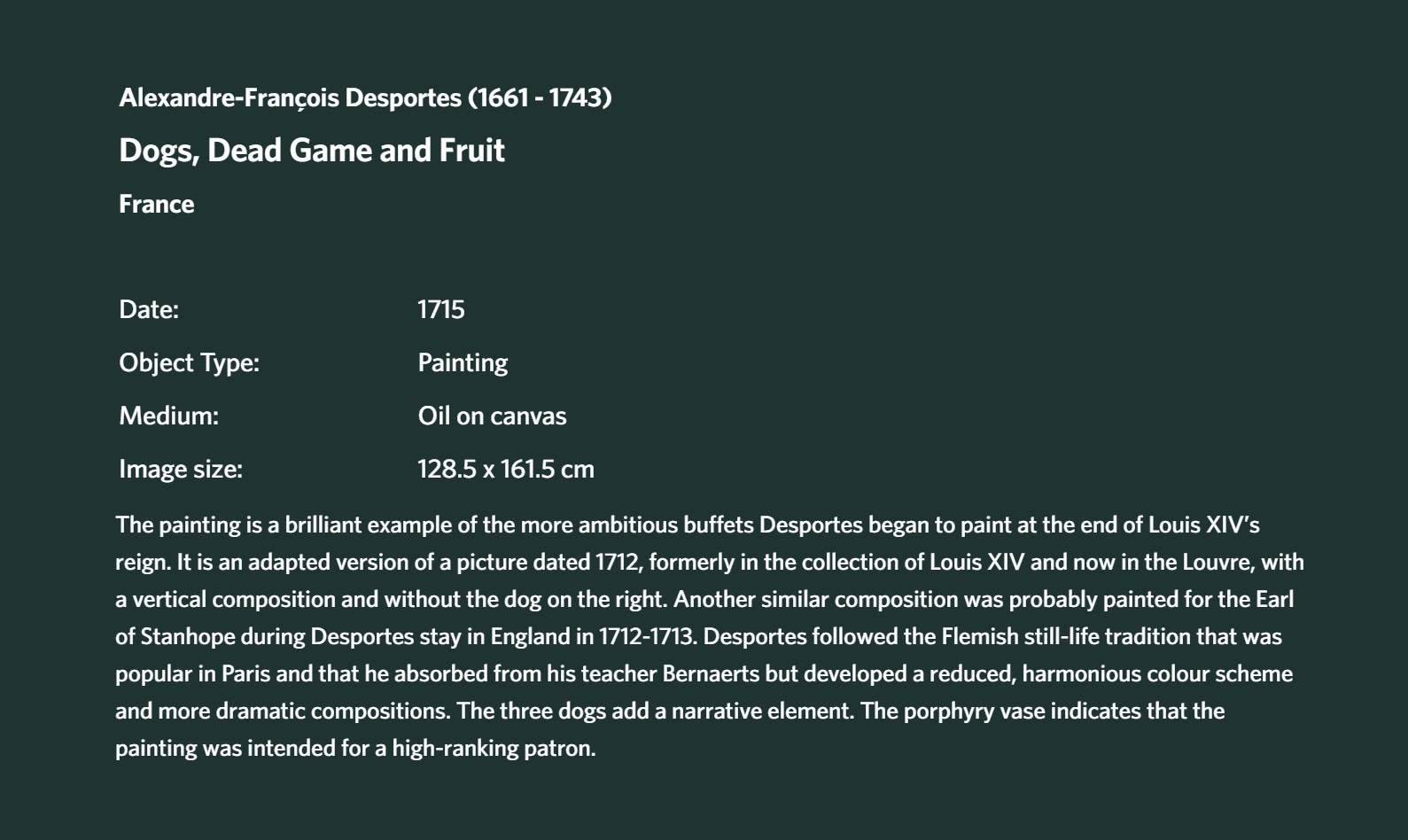Click the artist name Alexandre-François Desportes
This screenshot has height=840, width=1408.
(x=290, y=97)
